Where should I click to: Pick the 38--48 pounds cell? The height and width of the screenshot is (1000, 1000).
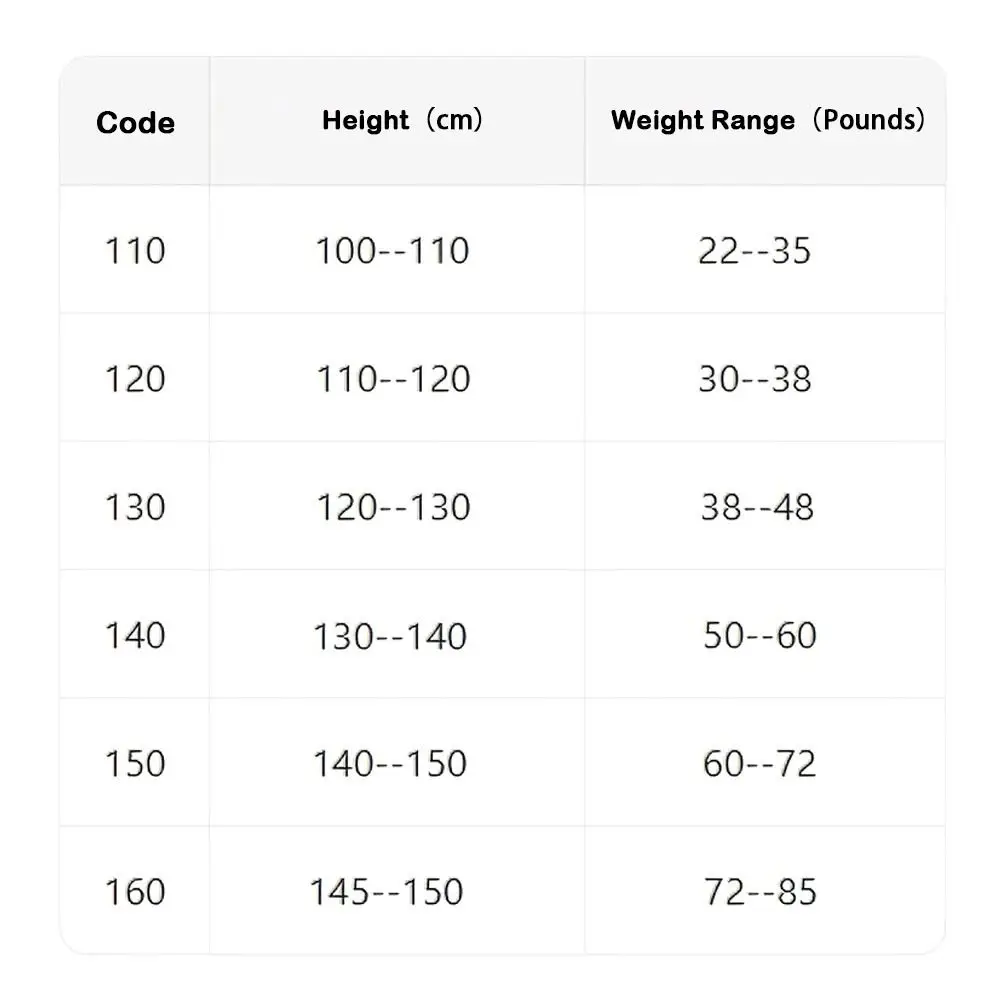(x=757, y=507)
